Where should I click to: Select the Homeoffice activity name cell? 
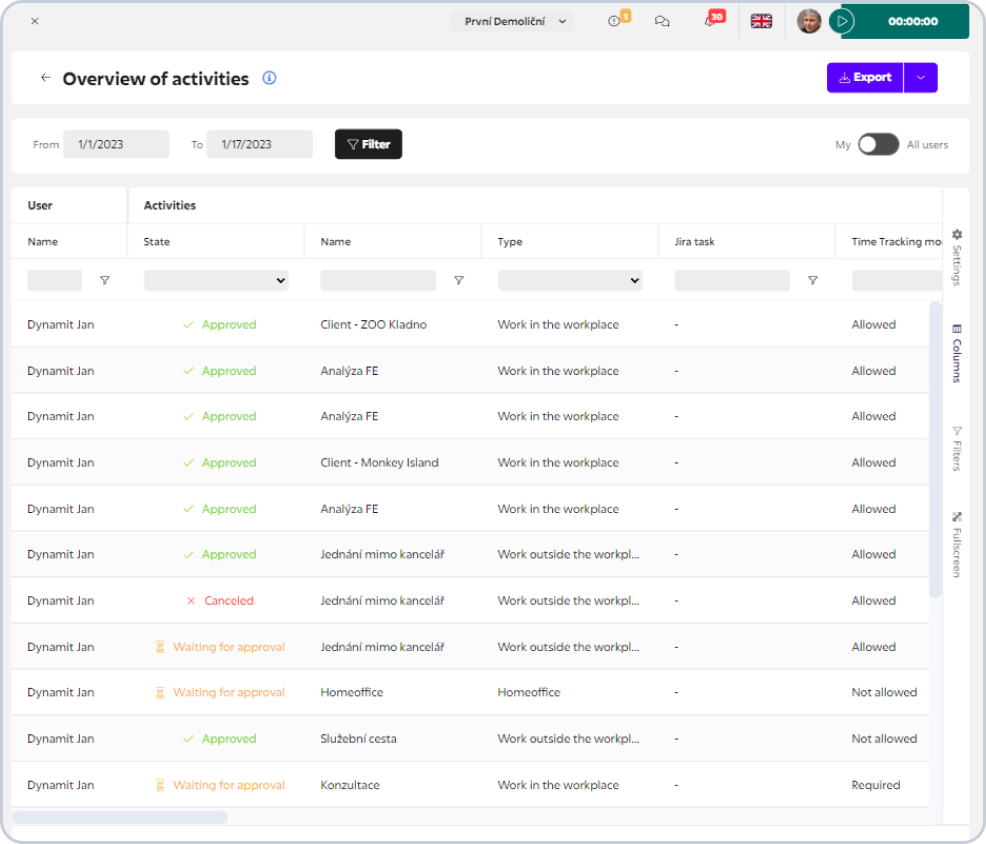pos(352,692)
